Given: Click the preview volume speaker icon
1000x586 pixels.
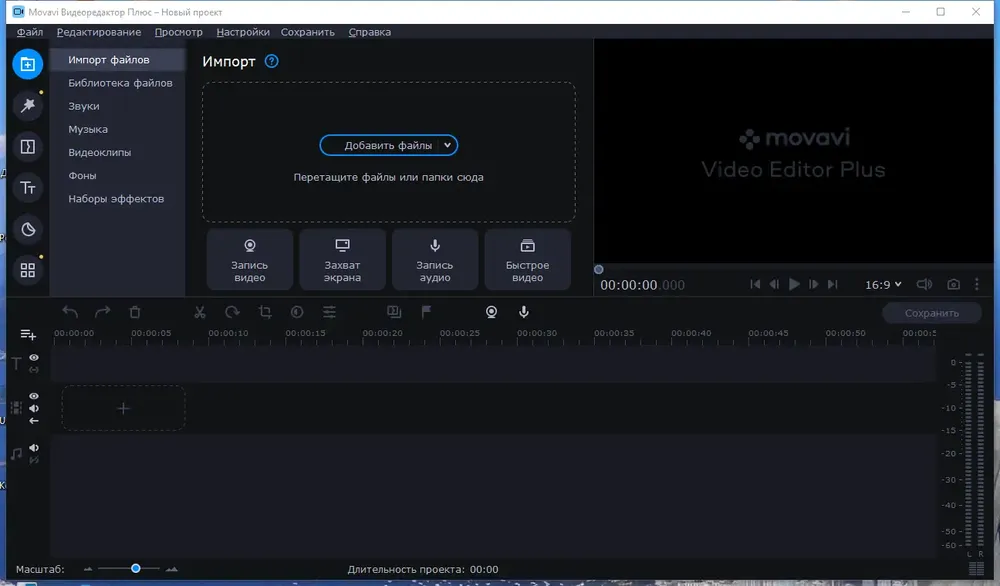Looking at the screenshot, I should click(x=924, y=284).
